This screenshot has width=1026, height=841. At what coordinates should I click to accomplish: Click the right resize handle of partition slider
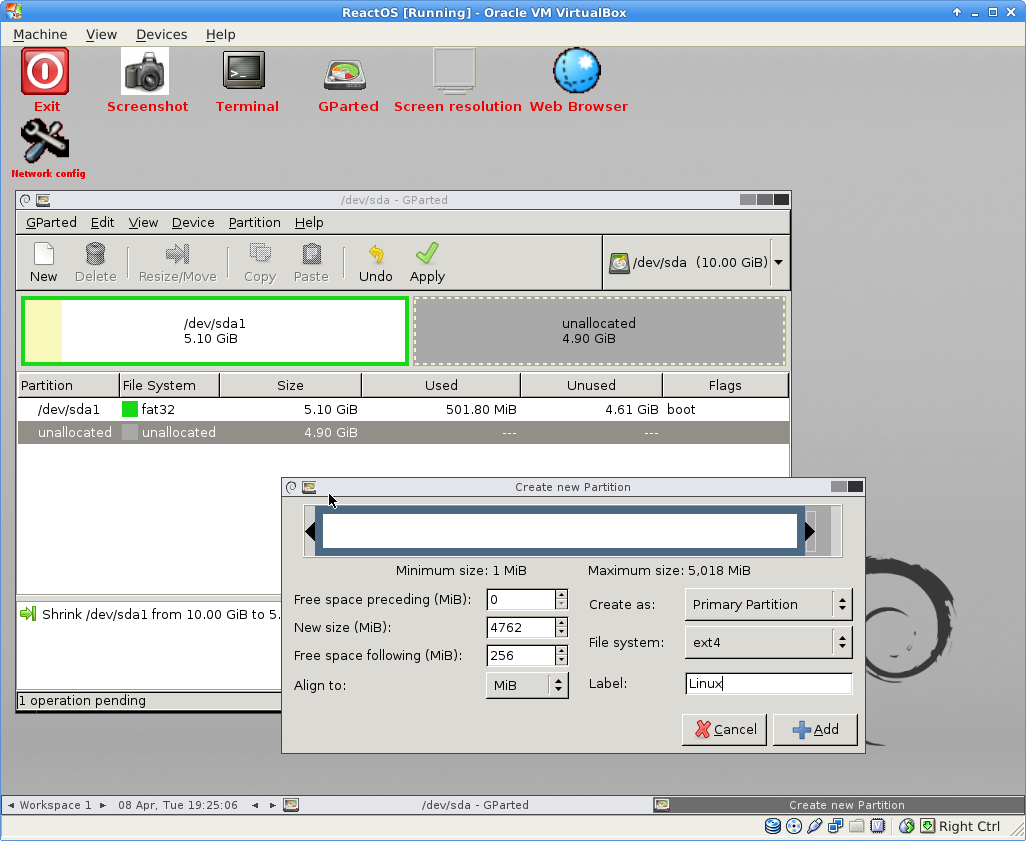click(810, 531)
